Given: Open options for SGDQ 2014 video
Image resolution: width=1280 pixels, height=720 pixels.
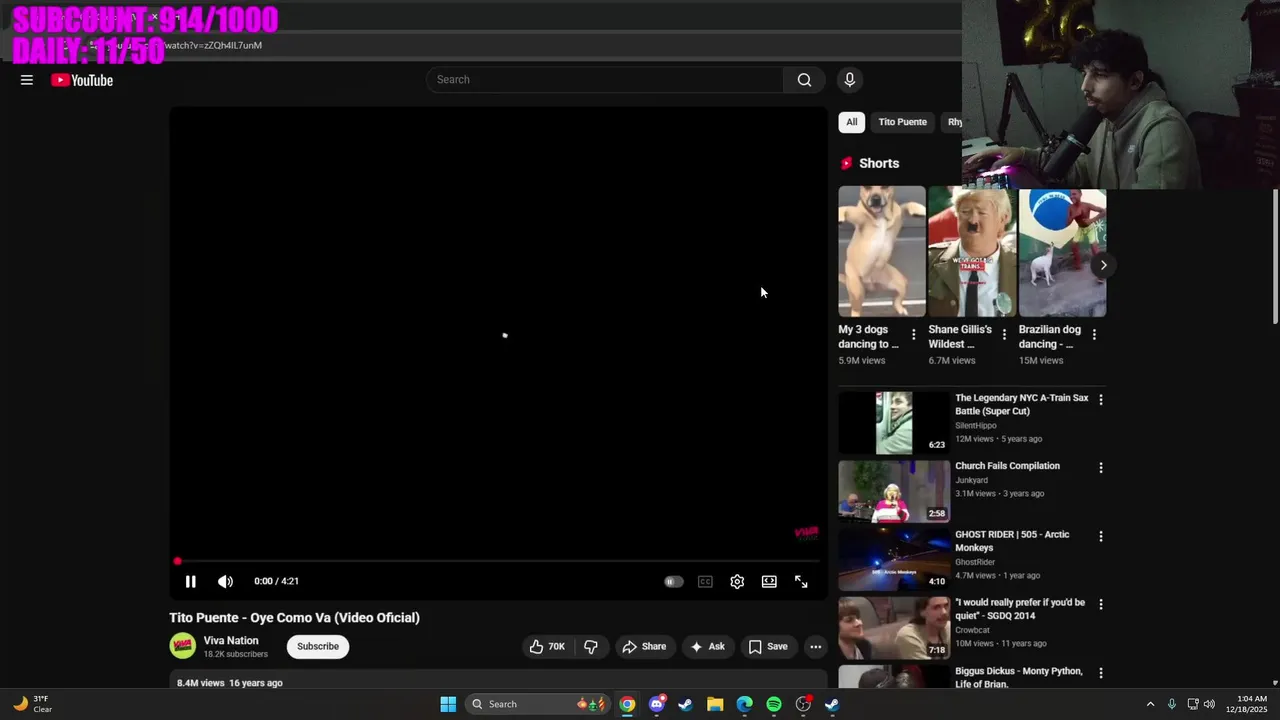Looking at the screenshot, I should 1101,605.
